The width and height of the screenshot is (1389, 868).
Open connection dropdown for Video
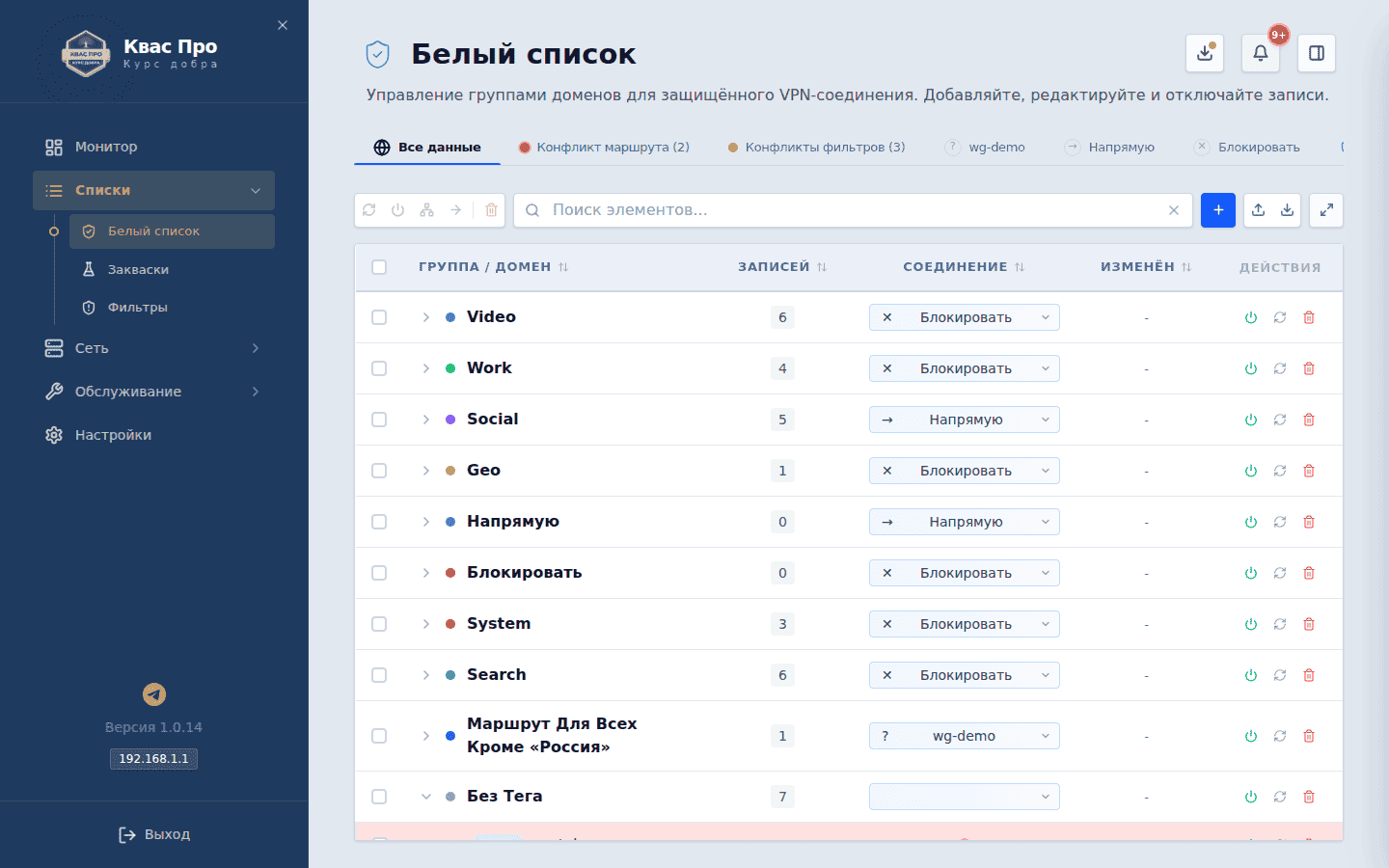965,317
